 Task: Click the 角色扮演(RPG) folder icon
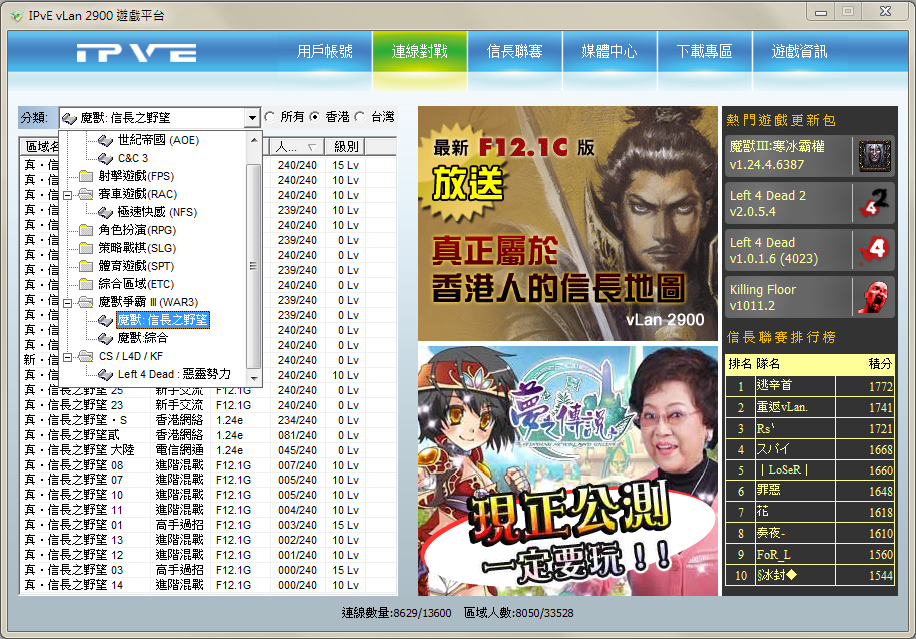(x=85, y=230)
